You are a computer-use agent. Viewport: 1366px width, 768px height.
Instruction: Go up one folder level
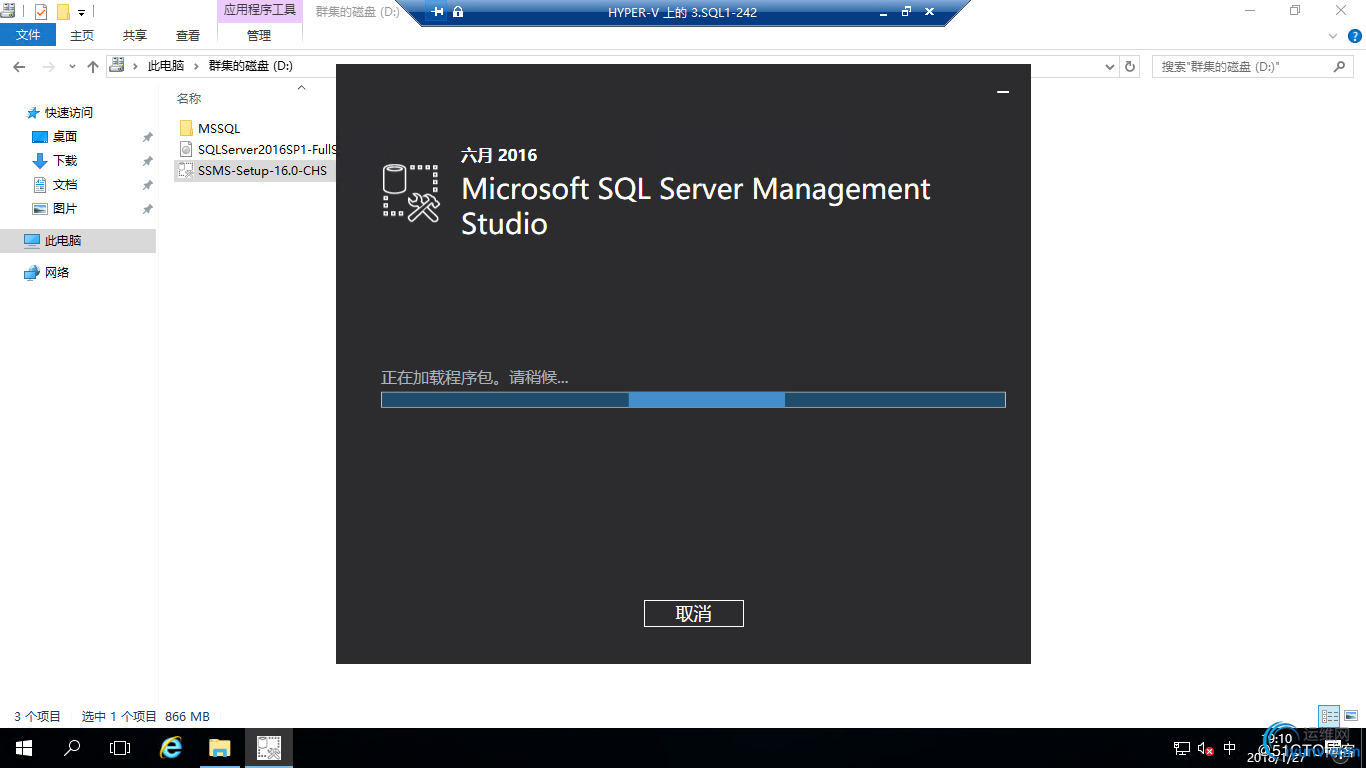pyautogui.click(x=93, y=67)
